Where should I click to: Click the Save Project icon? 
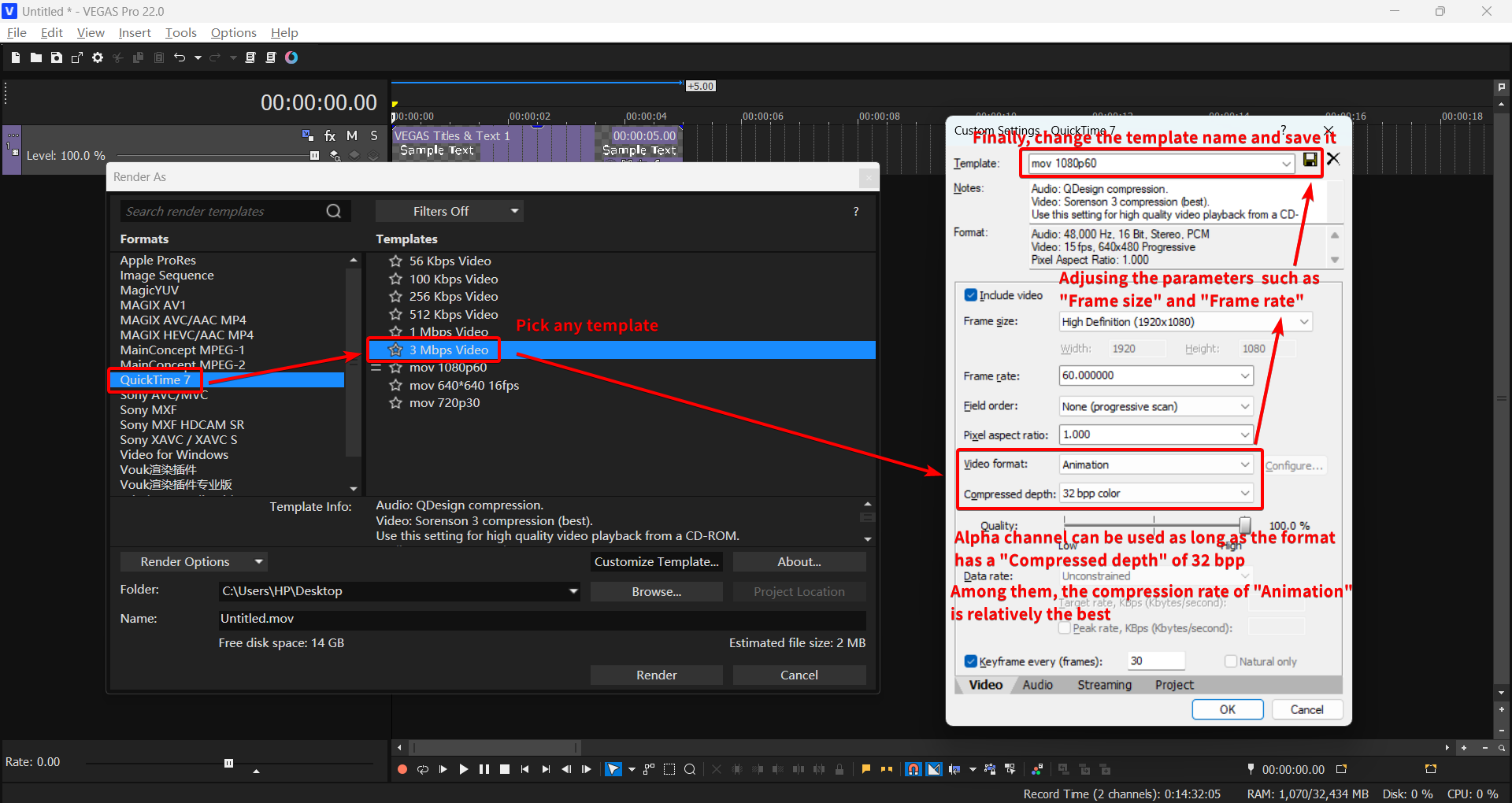point(56,57)
